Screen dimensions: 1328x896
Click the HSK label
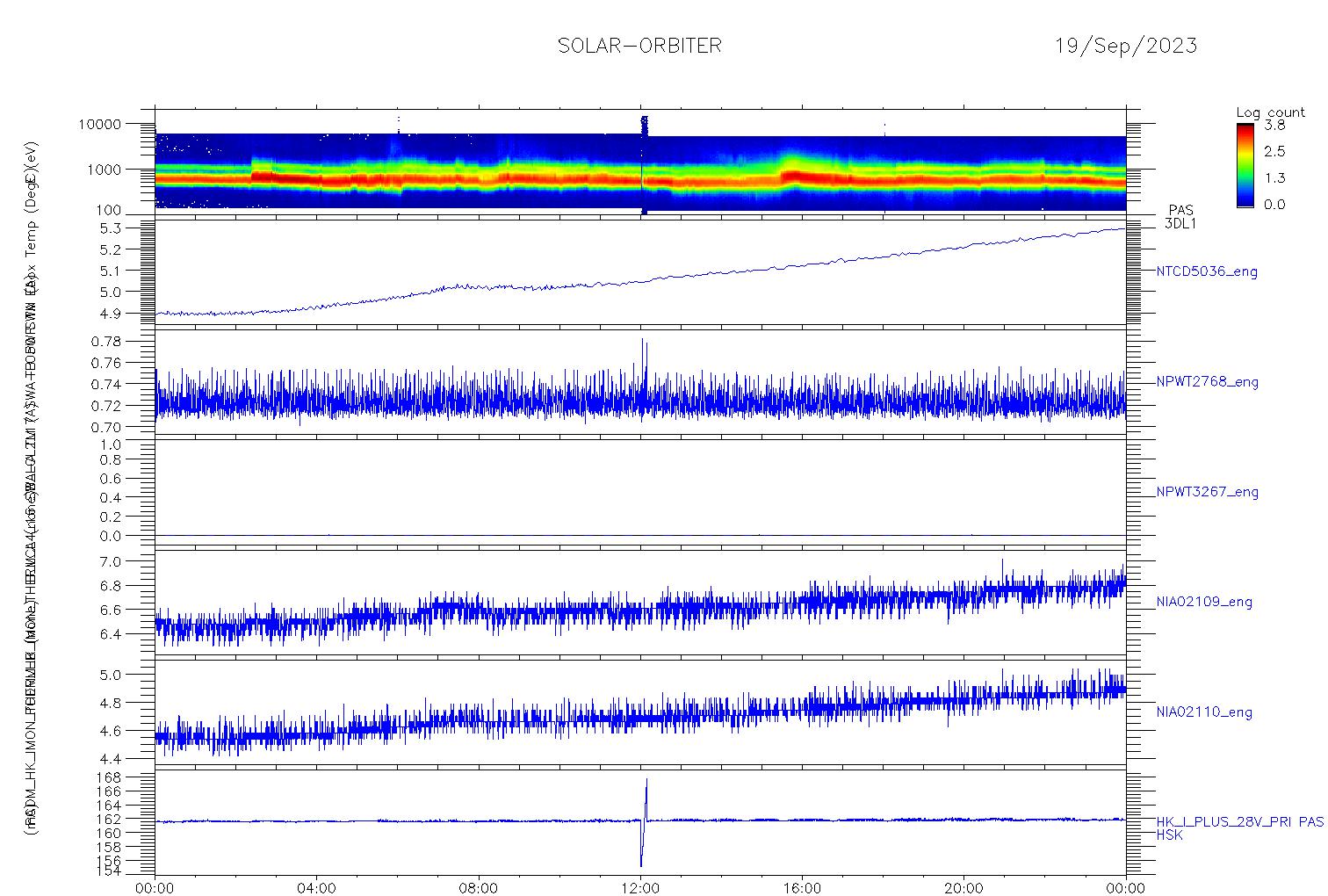(x=1169, y=835)
